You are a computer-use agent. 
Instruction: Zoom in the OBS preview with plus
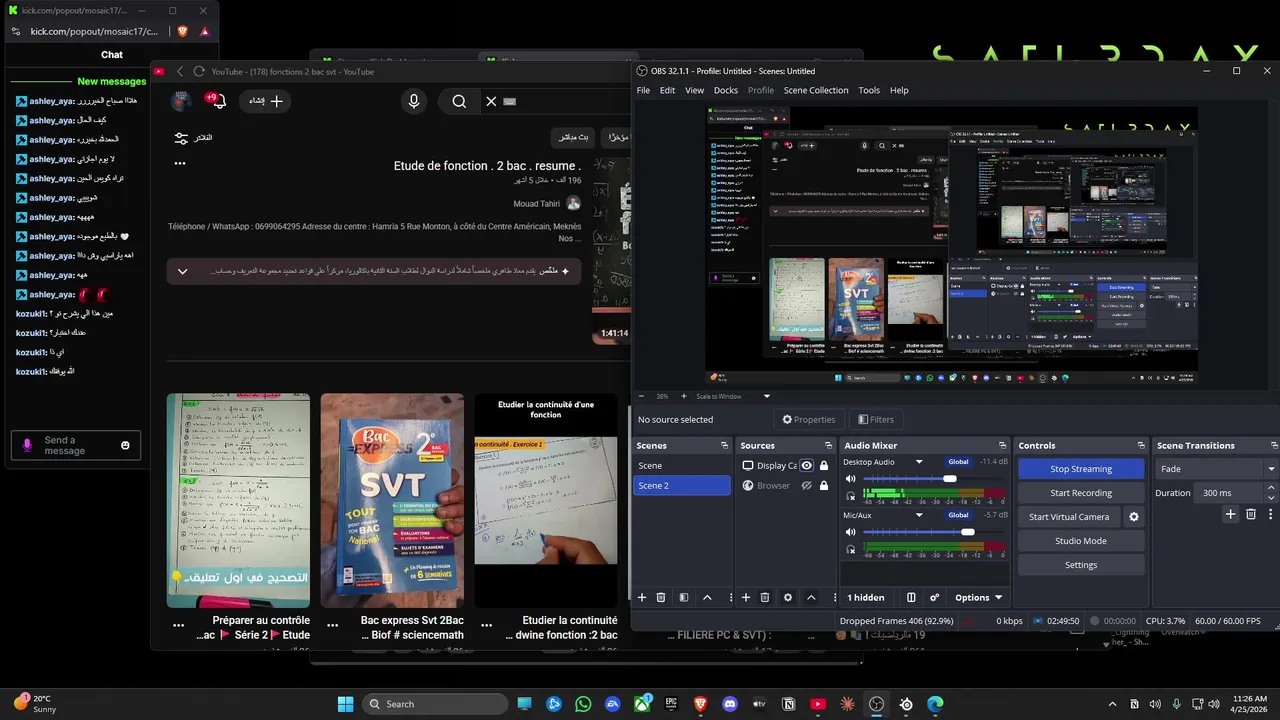click(684, 396)
